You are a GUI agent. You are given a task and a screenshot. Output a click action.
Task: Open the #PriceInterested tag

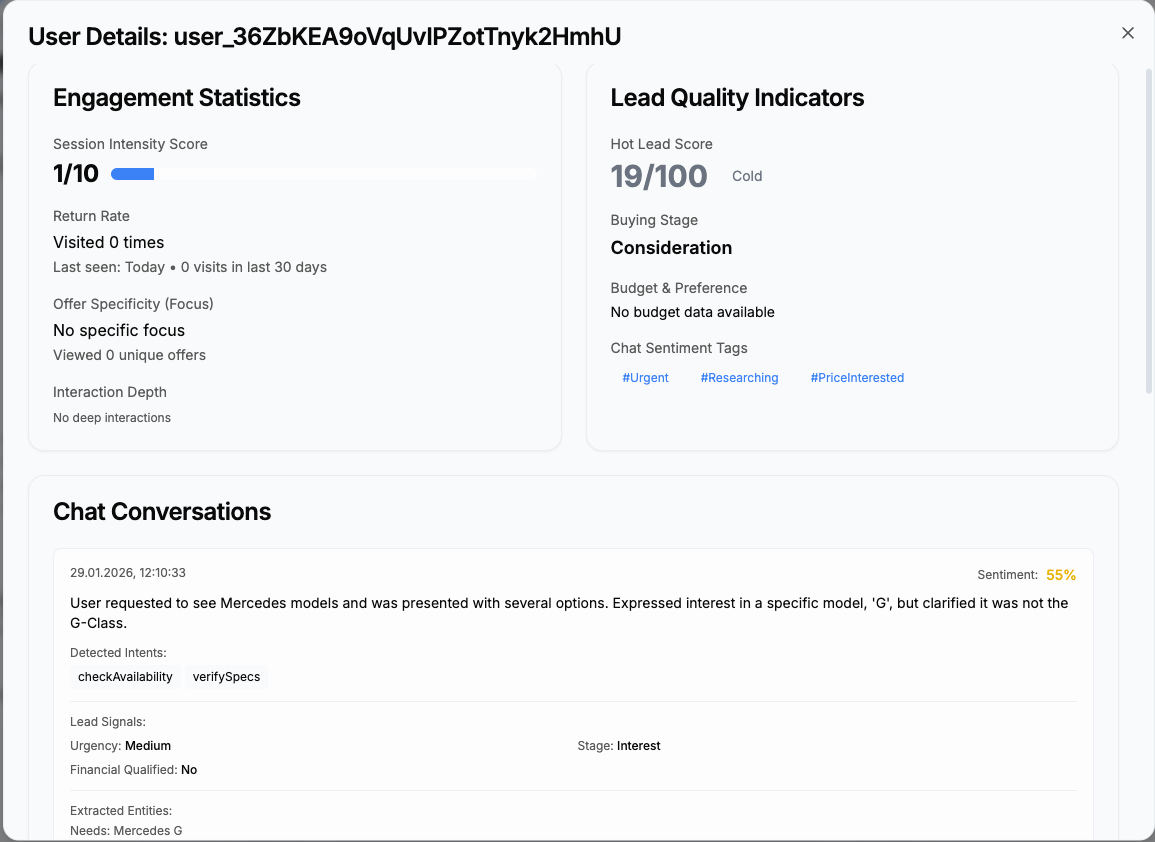(x=857, y=378)
